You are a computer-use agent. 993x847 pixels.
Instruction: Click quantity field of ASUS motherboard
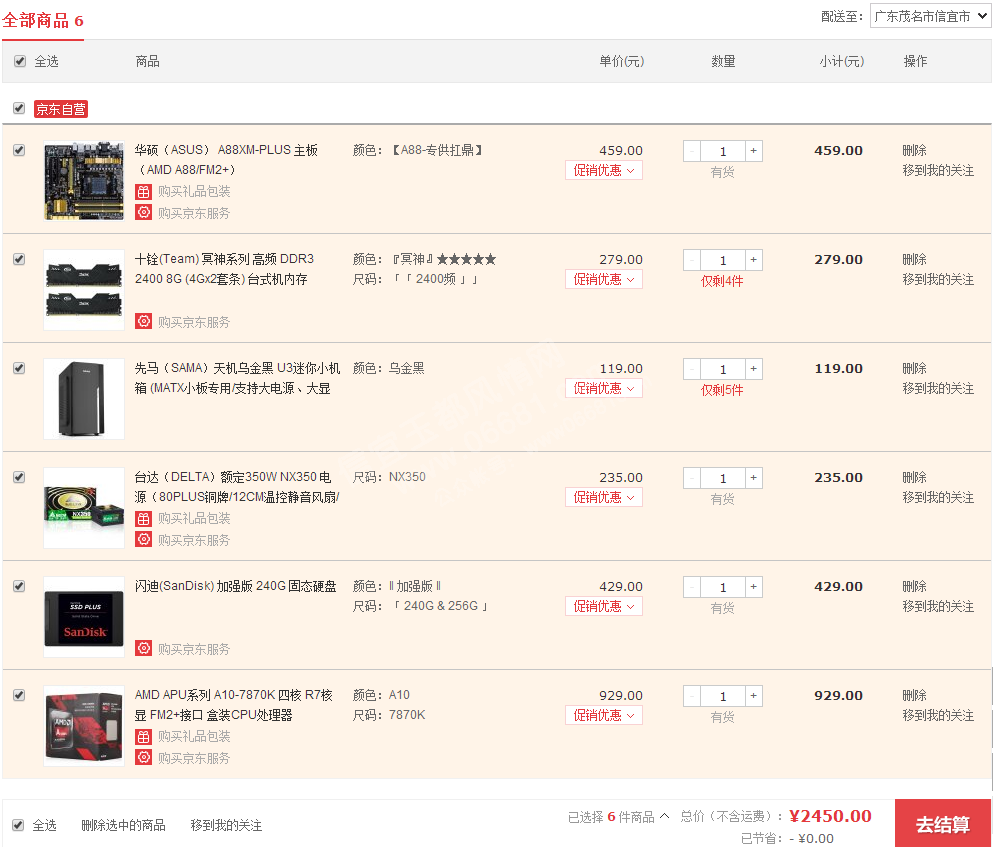tap(723, 151)
